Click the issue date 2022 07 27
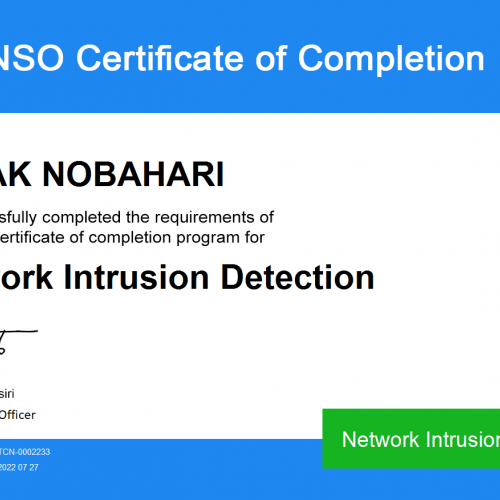Image resolution: width=500 pixels, height=500 pixels. pos(19,467)
